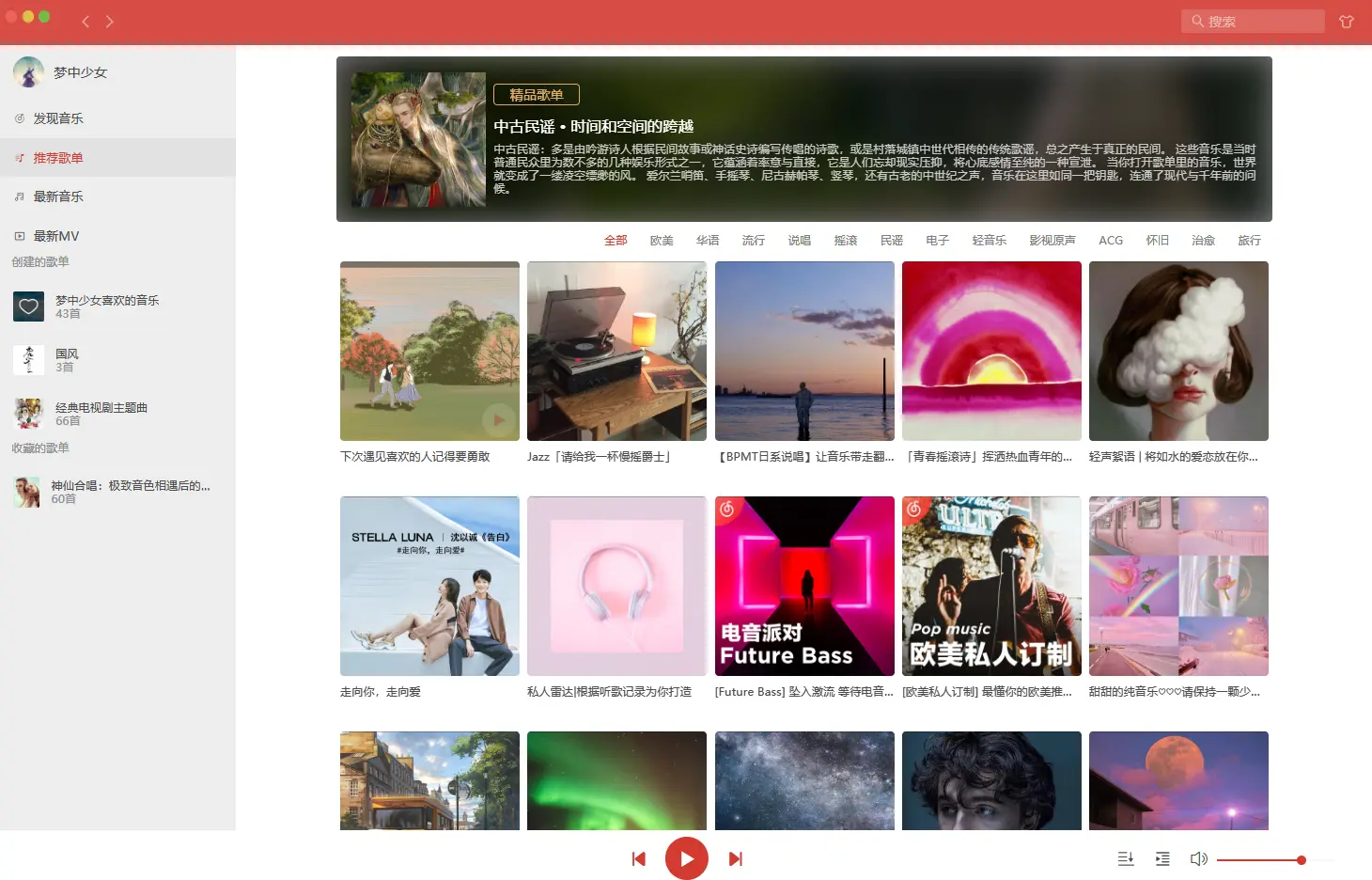Screen dimensions: 1372x880
Task: Open the starry galaxy playlist cover
Action: (804, 780)
